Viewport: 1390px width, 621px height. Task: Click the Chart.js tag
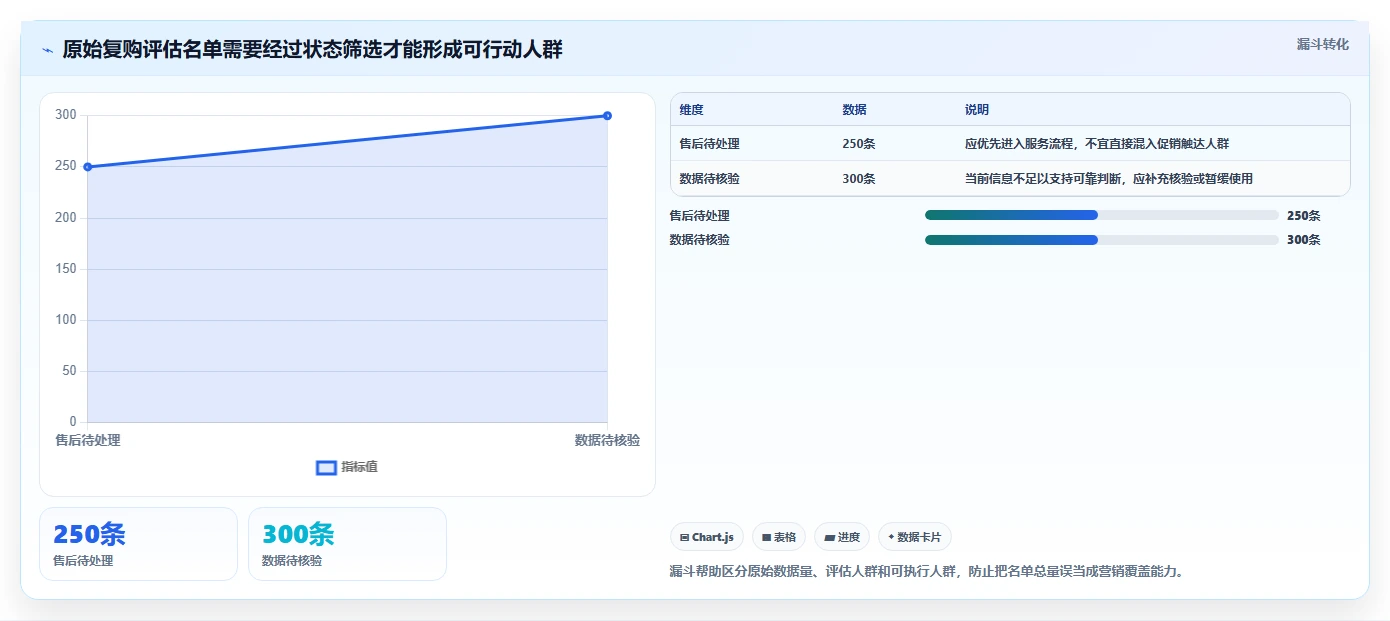tap(706, 537)
